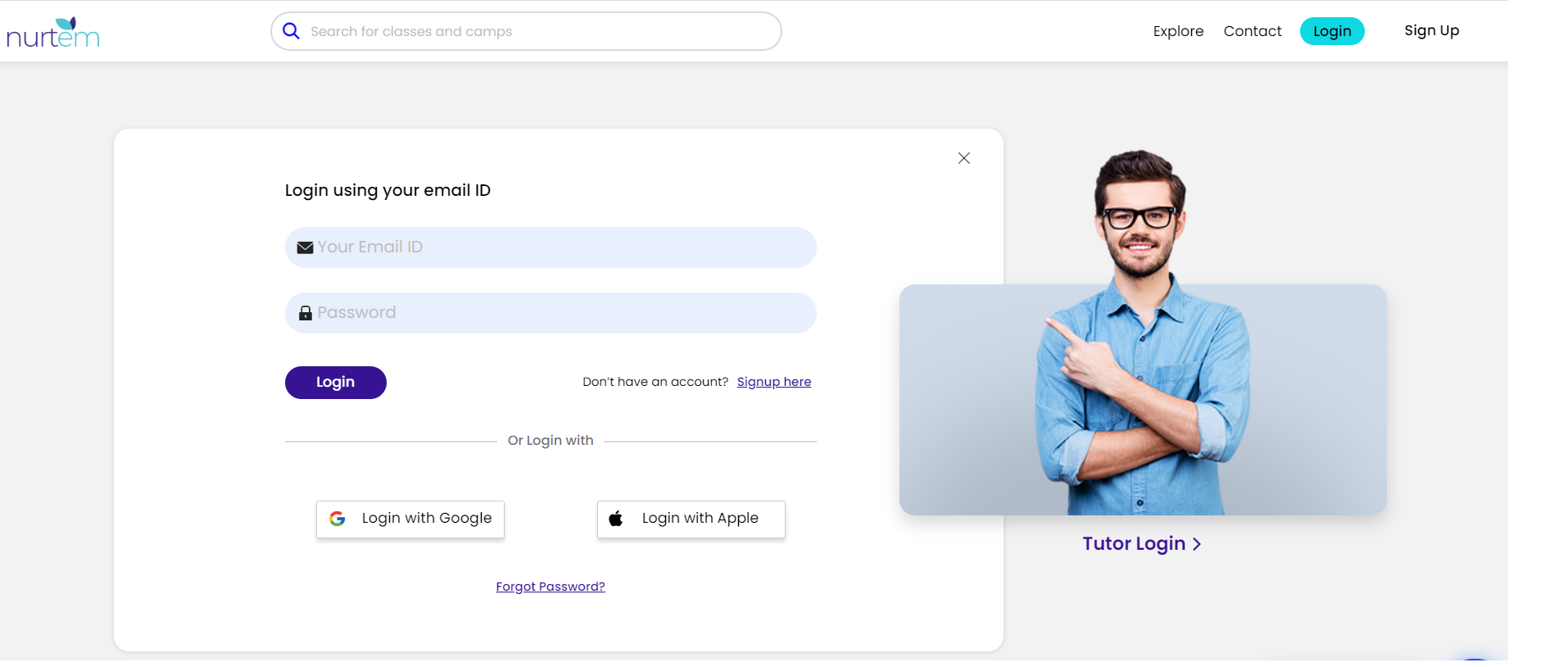The width and height of the screenshot is (1568, 667).
Task: Click the teal Login button in header
Action: tap(1331, 30)
